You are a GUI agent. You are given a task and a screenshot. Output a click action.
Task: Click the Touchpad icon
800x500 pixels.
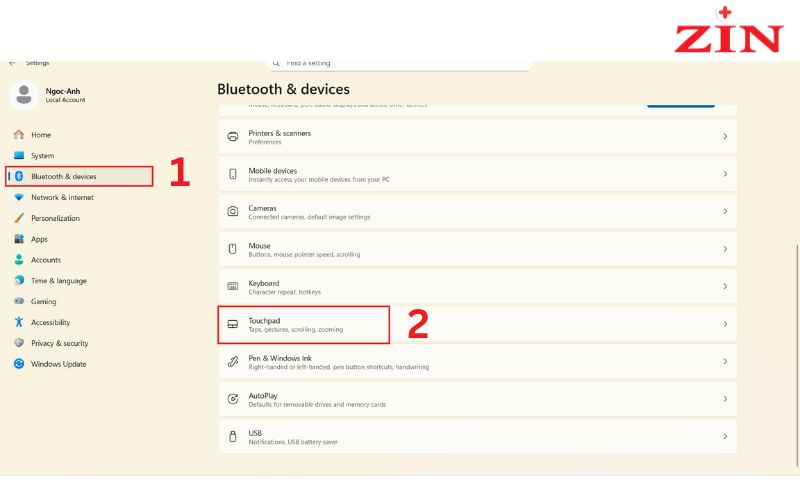point(233,324)
